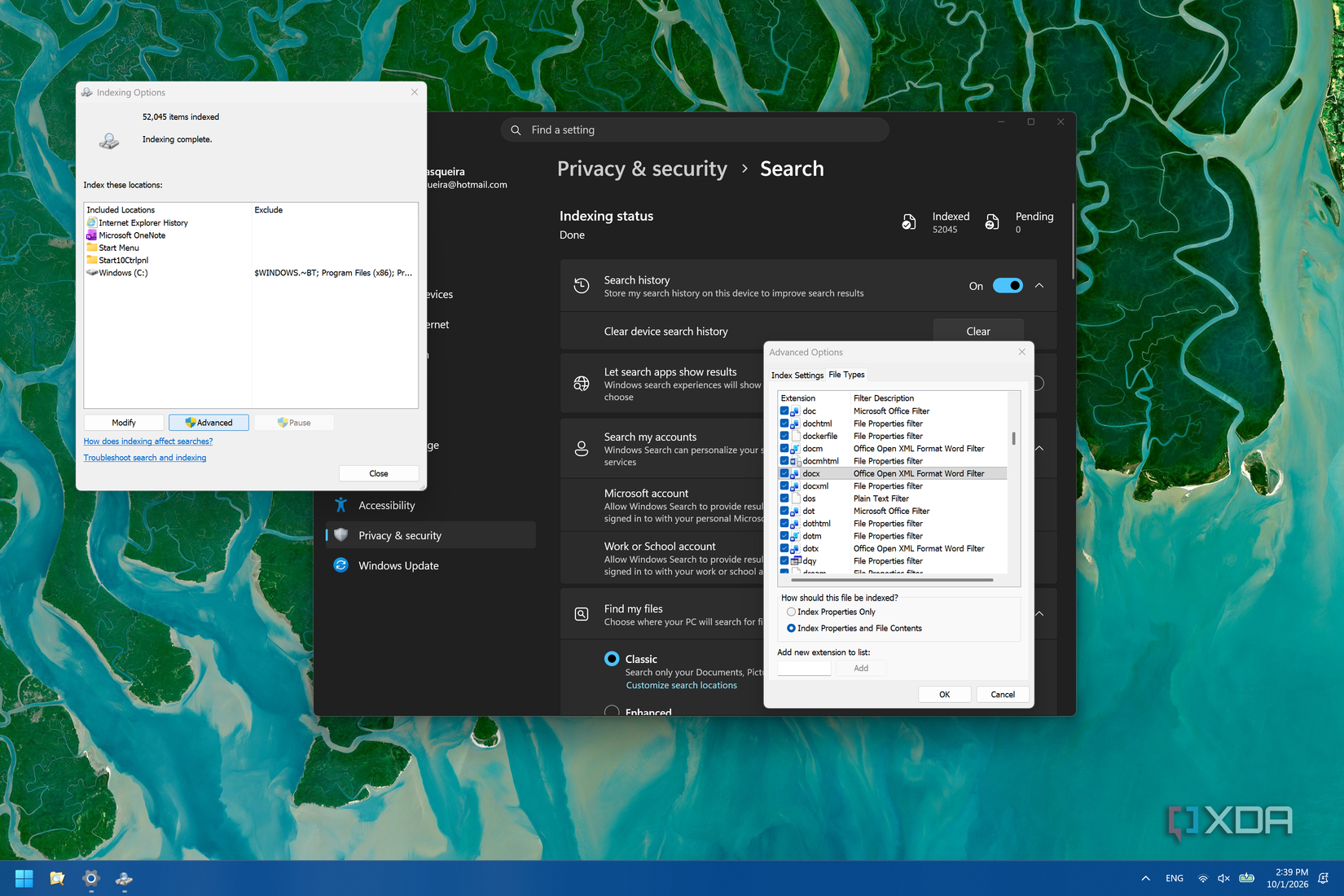Collapse the Find my files chevron

pos(1039,614)
